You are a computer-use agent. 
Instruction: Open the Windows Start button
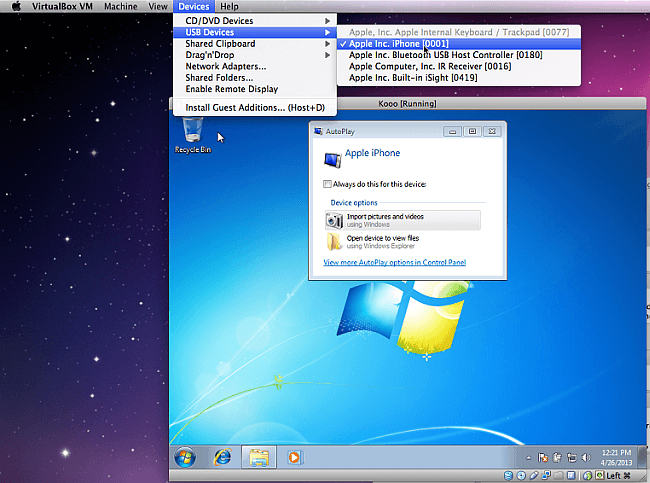coord(185,458)
